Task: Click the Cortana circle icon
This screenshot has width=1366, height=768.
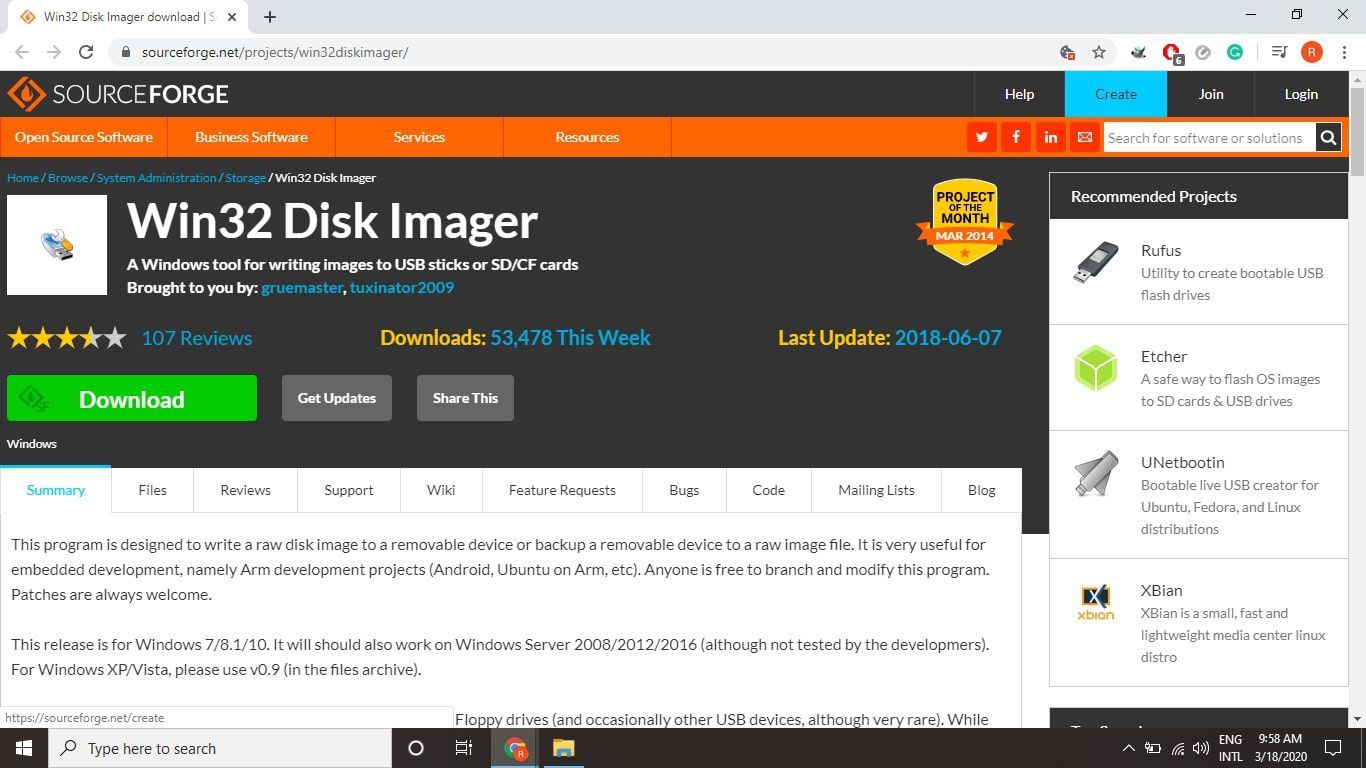Action: (416, 748)
